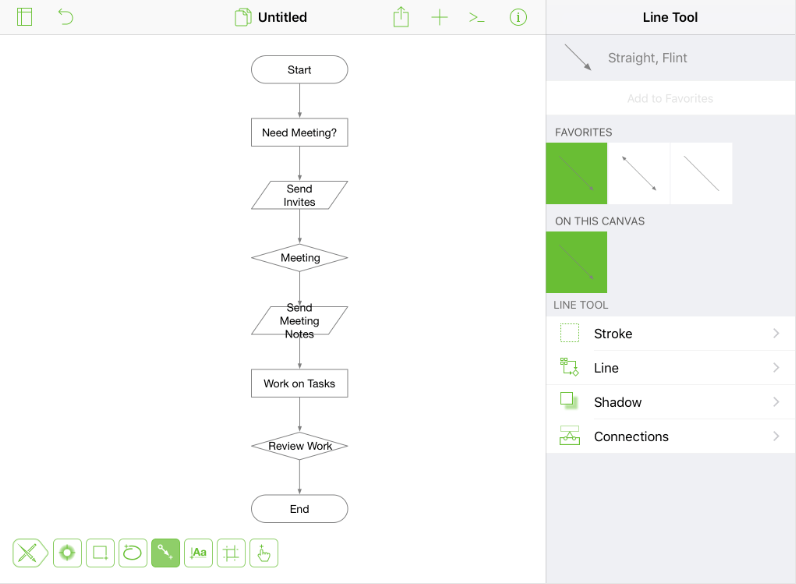This screenshot has width=796, height=584.
Task: Click the plus add button
Action: tap(439, 17)
